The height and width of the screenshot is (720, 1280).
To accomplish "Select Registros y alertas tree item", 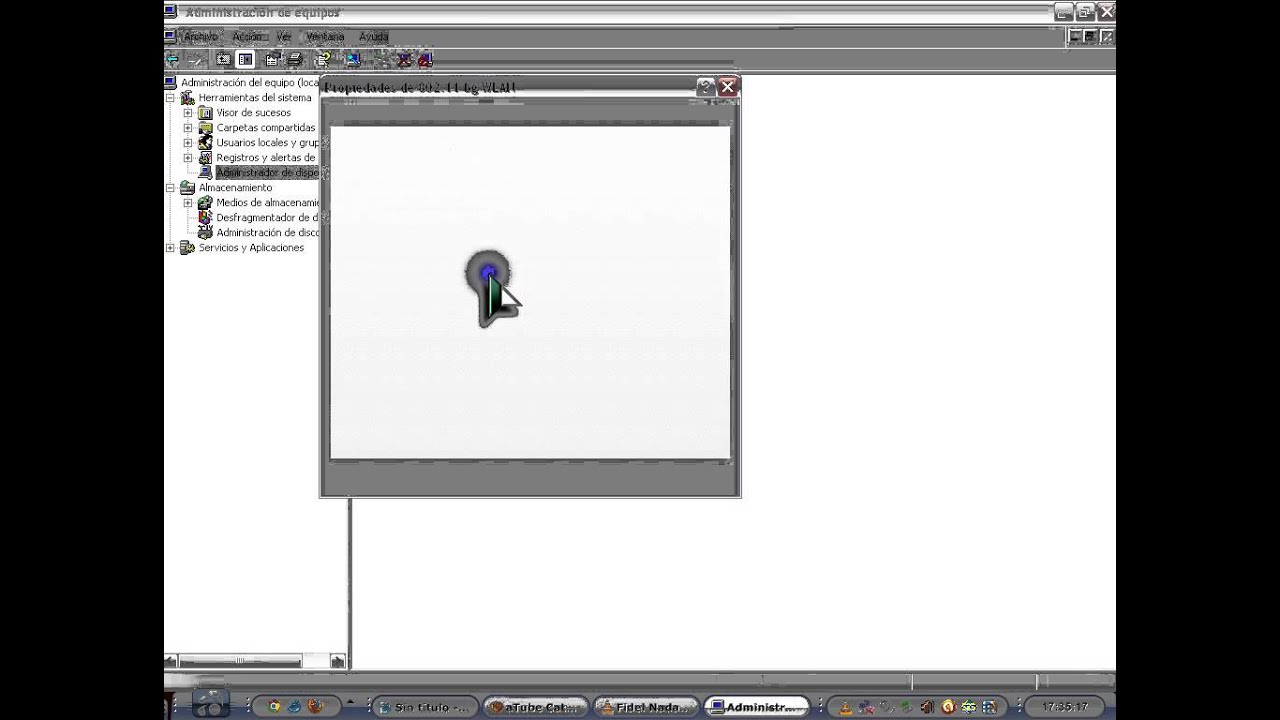I will click(x=266, y=158).
